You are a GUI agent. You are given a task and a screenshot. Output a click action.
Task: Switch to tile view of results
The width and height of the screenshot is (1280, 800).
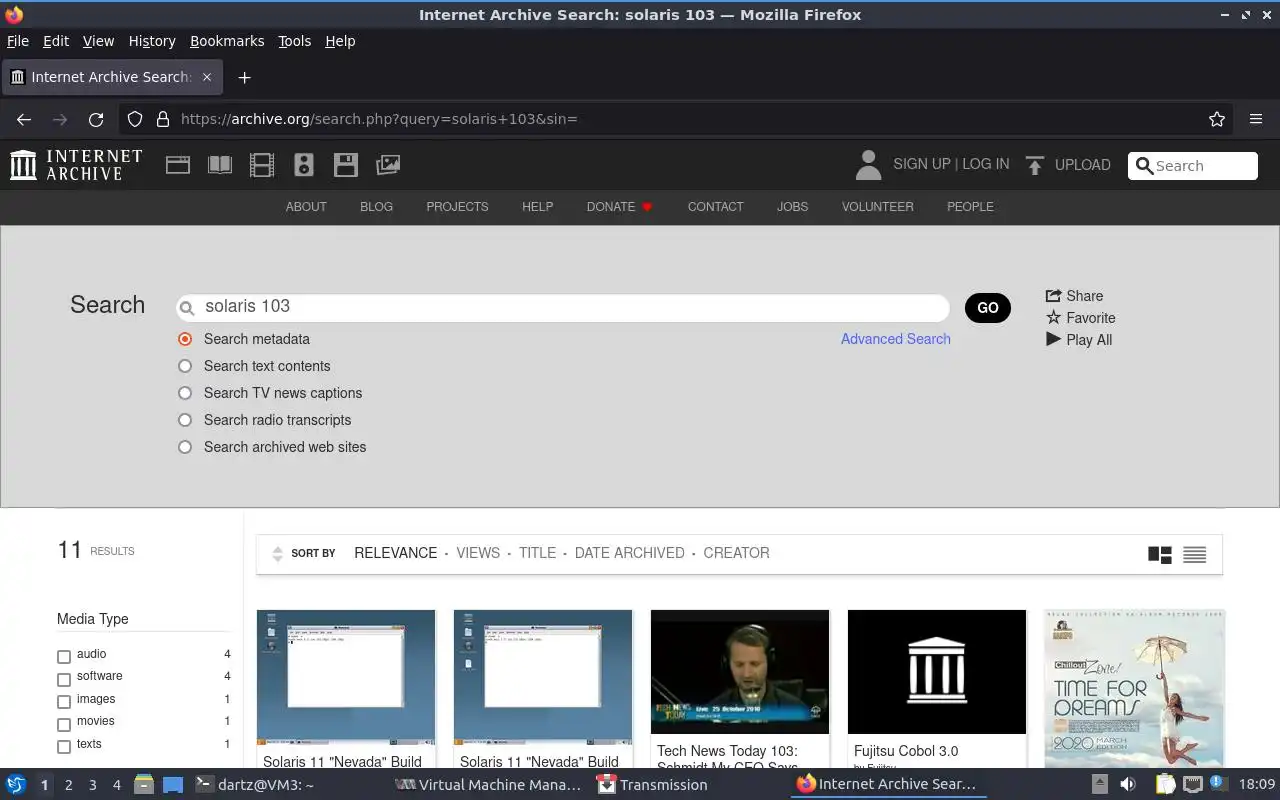[1160, 554]
